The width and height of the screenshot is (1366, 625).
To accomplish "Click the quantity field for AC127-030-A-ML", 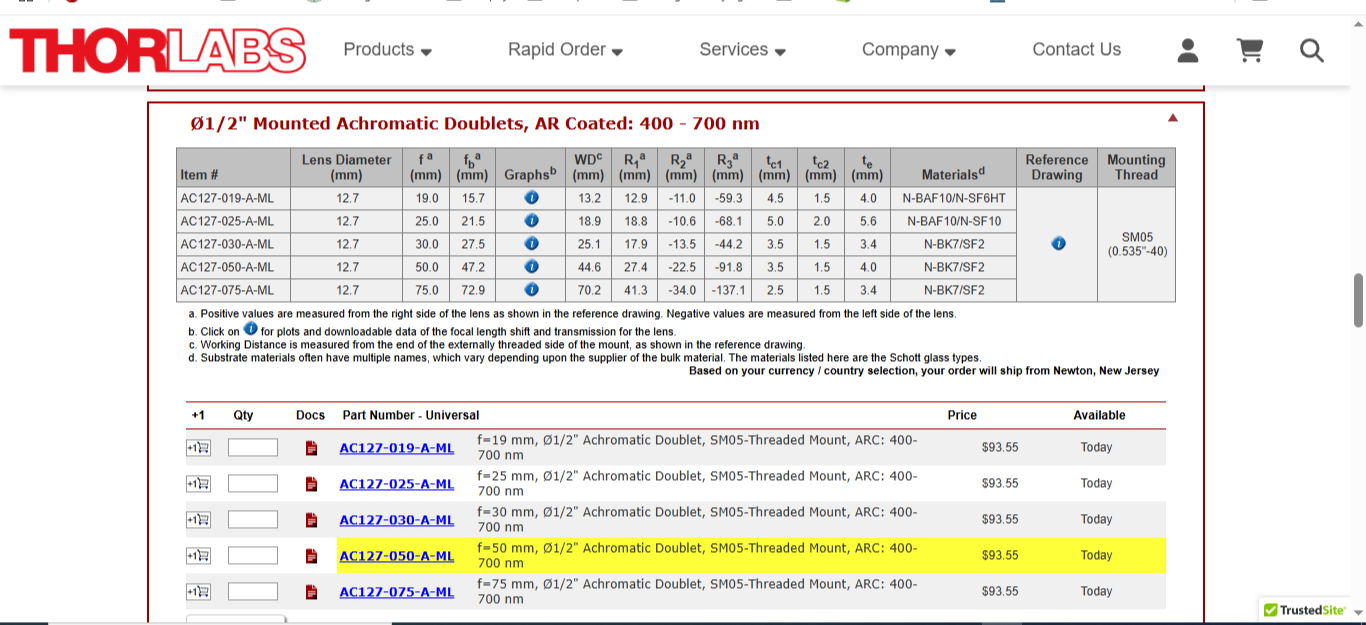I will coord(253,520).
